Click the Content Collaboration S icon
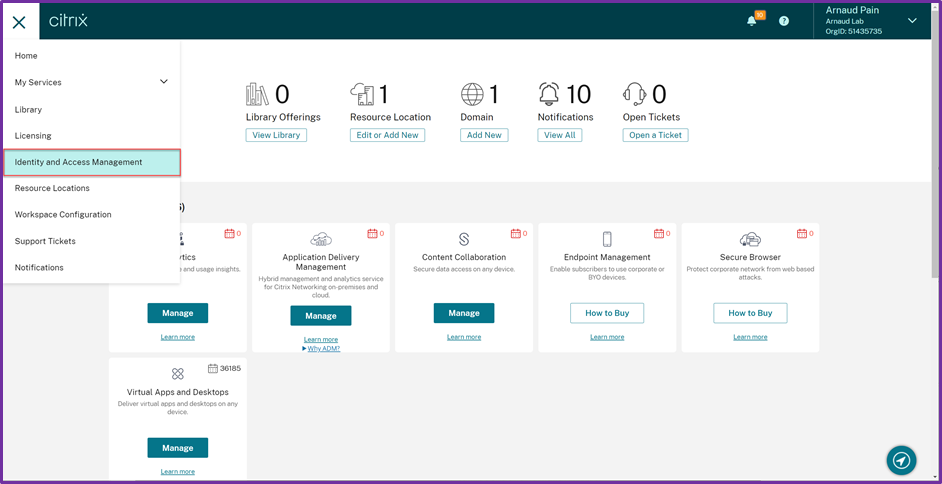Screen dimensions: 942x484 [x=464, y=240]
